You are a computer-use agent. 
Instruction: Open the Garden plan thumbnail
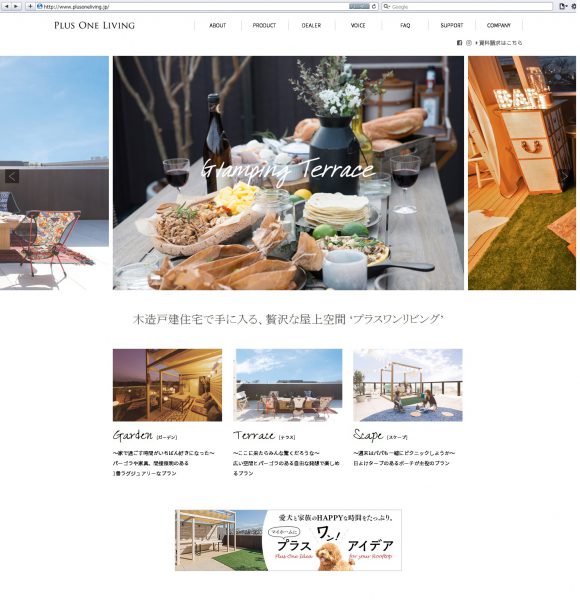(167, 385)
